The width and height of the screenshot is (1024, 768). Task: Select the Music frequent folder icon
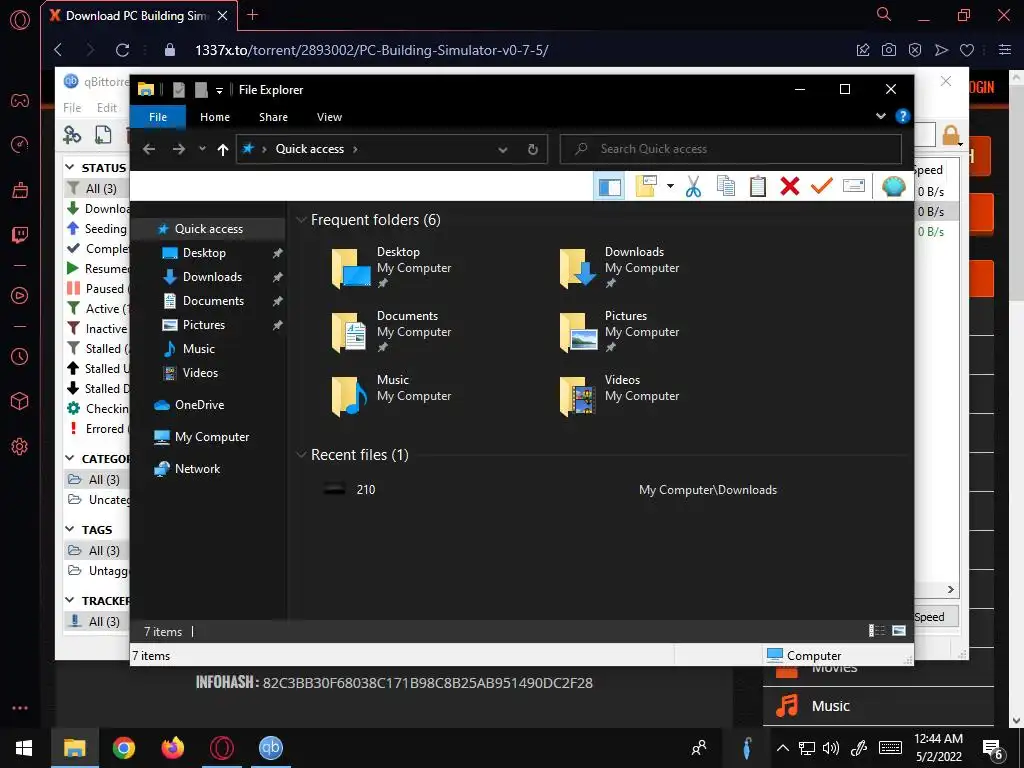349,396
